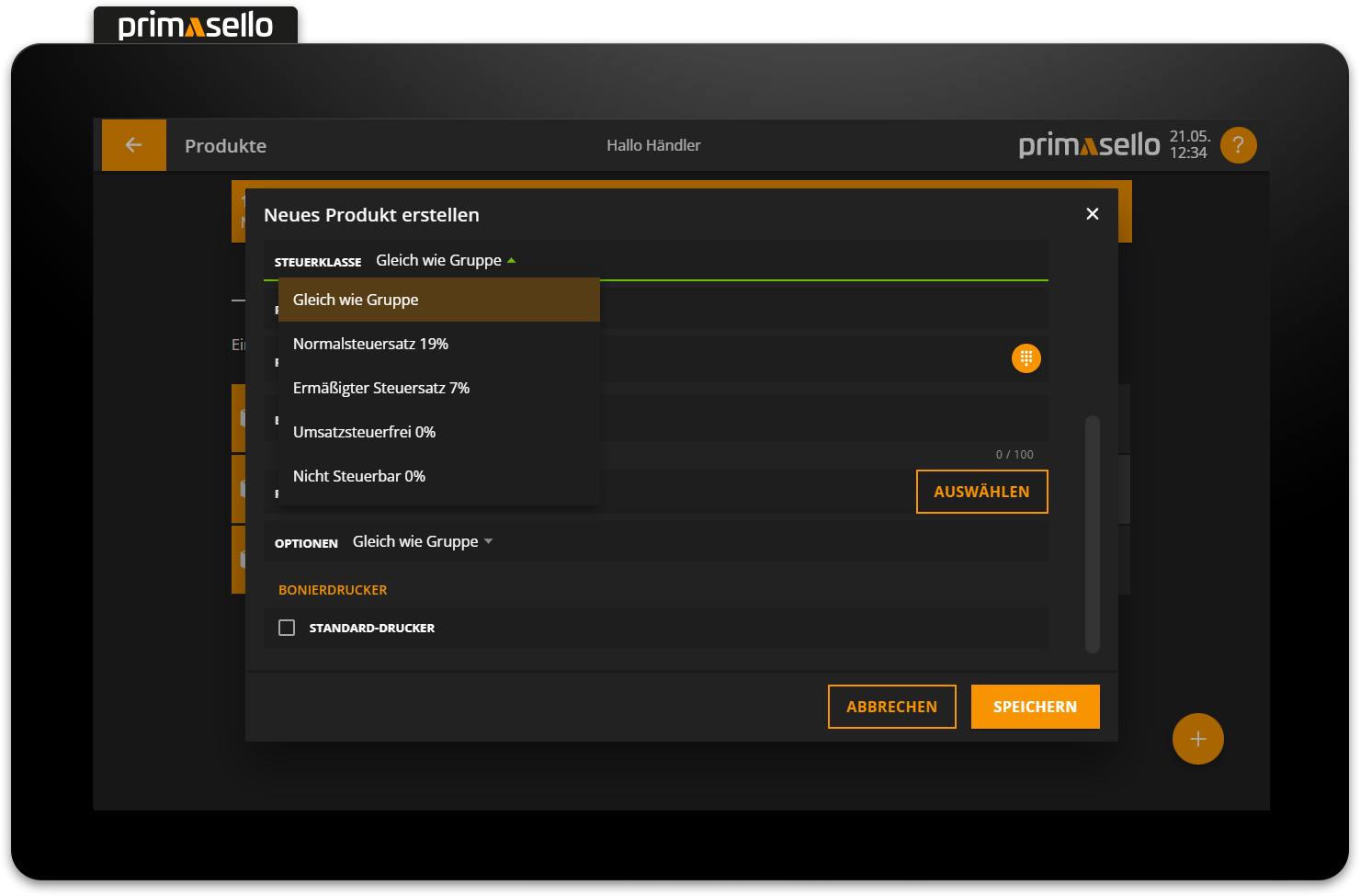Cancel with the Abbrechen button

[x=891, y=707]
